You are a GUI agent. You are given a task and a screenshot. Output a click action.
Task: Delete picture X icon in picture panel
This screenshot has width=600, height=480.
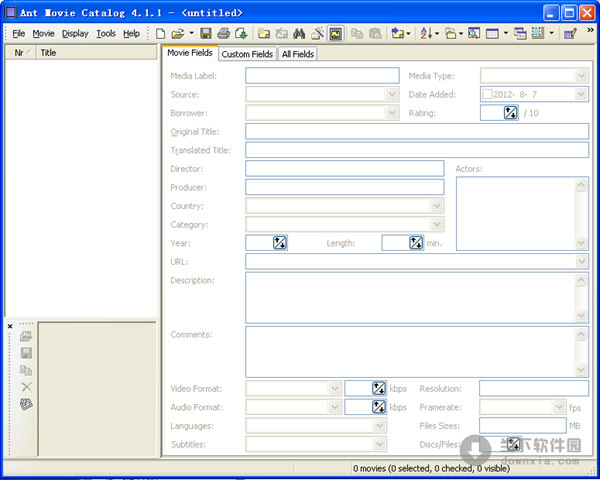26,387
